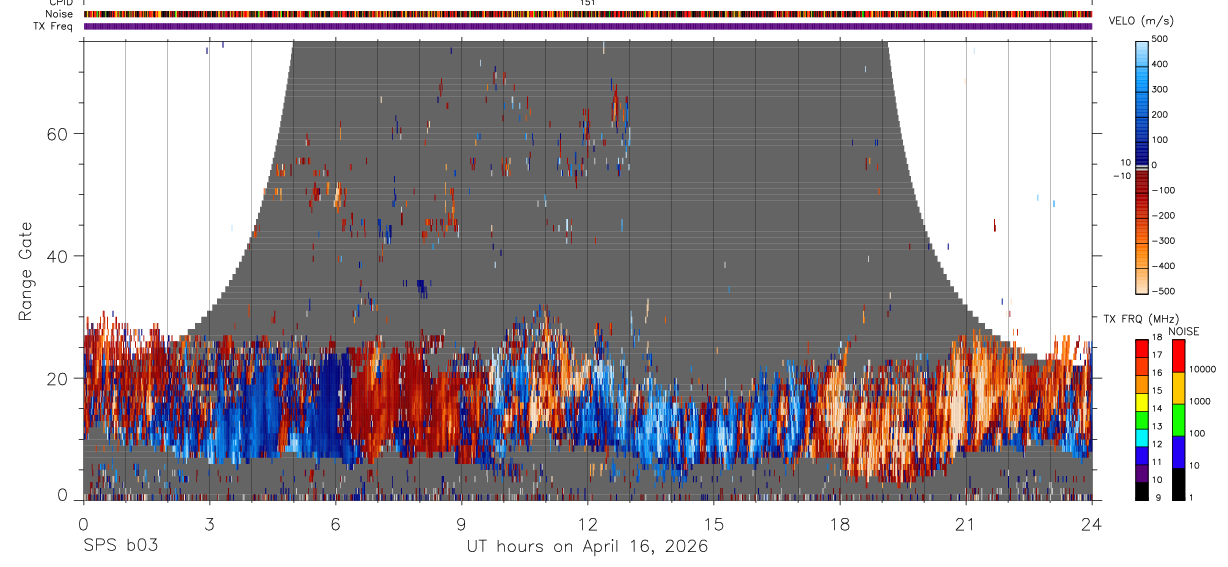Viewport: 1228px width, 567px height.
Task: Click the green segment of the NOISE bar
Action: [1179, 420]
